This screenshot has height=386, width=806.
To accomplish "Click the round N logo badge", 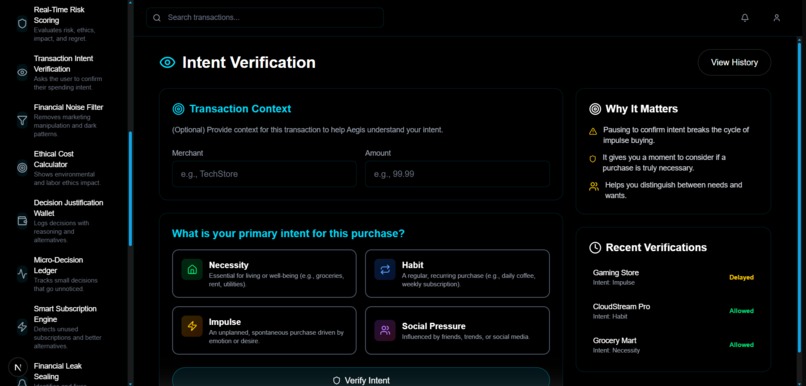I will point(18,367).
